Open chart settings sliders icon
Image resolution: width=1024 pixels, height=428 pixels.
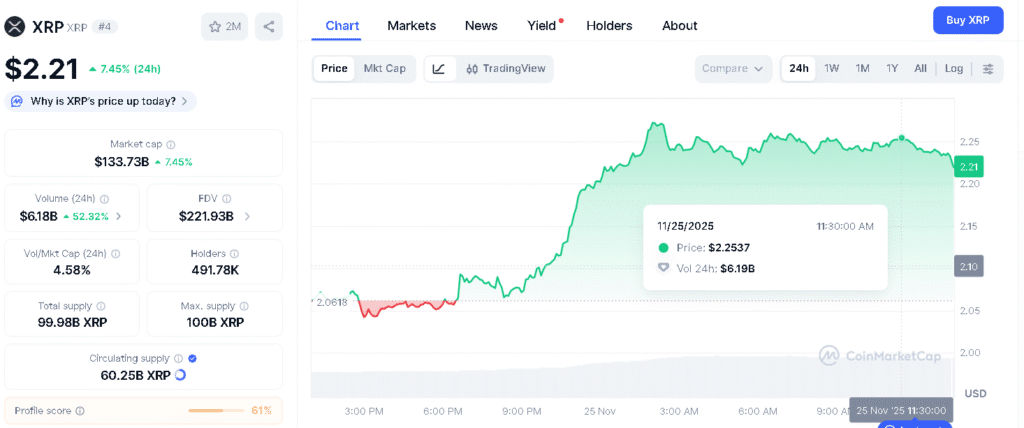point(988,69)
